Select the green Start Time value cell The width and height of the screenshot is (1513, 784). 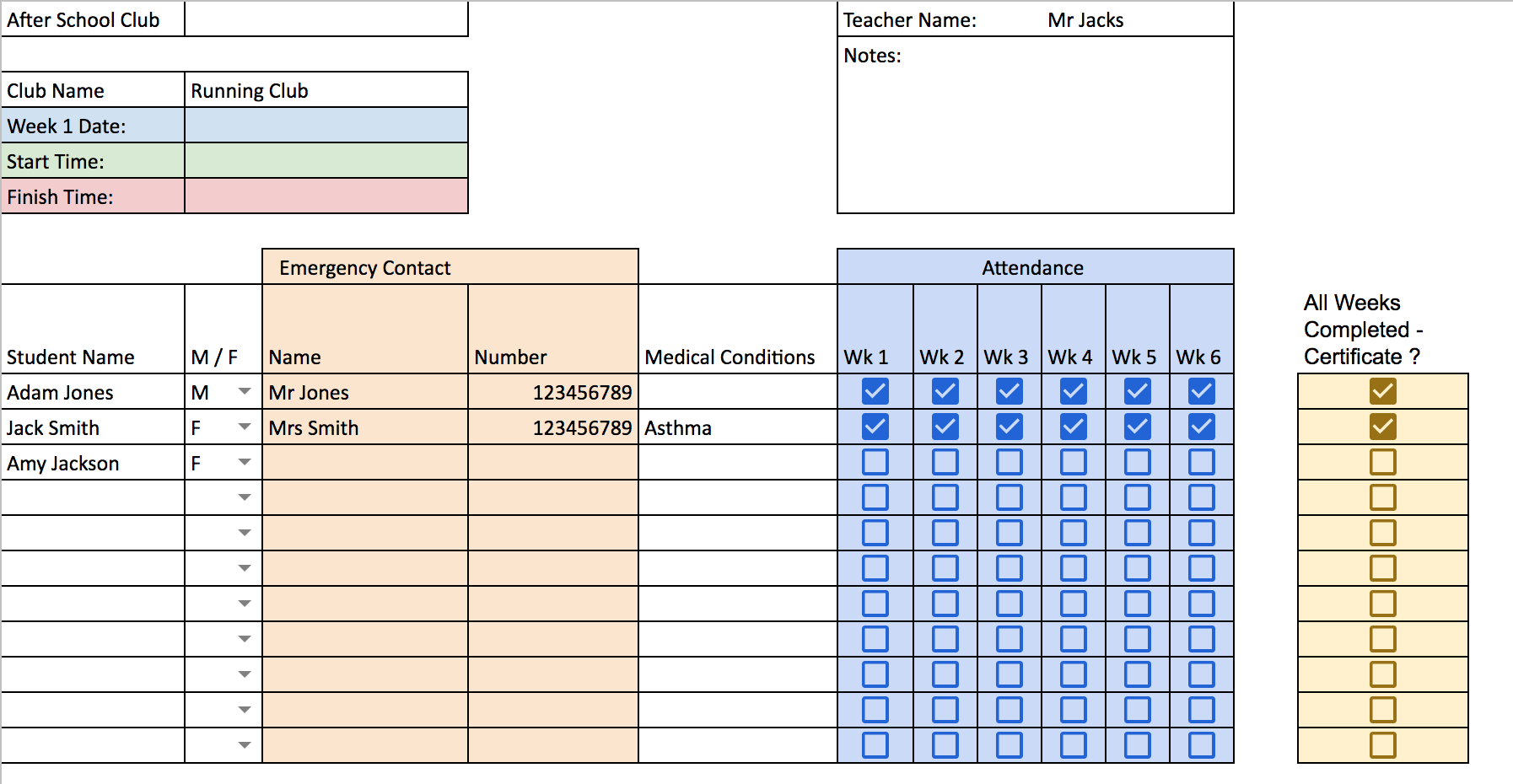coord(326,160)
